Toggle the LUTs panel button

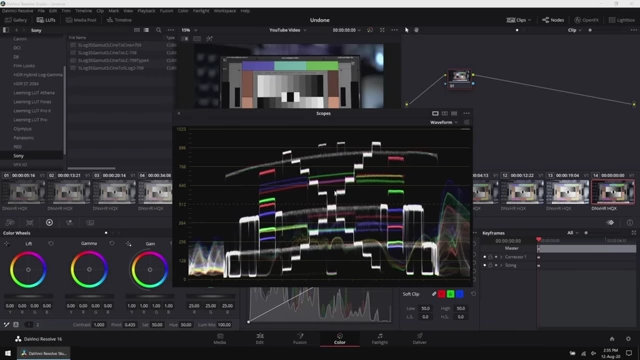46,20
